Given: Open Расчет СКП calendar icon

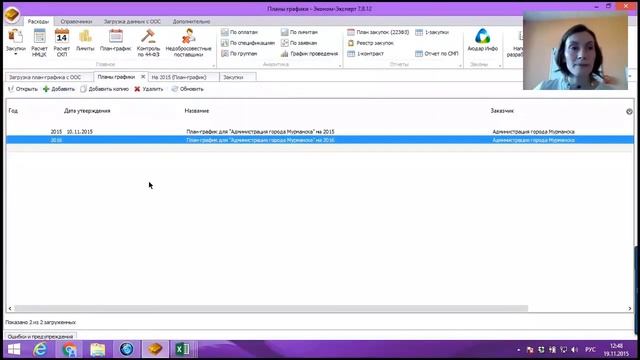Looking at the screenshot, I should 62,42.
